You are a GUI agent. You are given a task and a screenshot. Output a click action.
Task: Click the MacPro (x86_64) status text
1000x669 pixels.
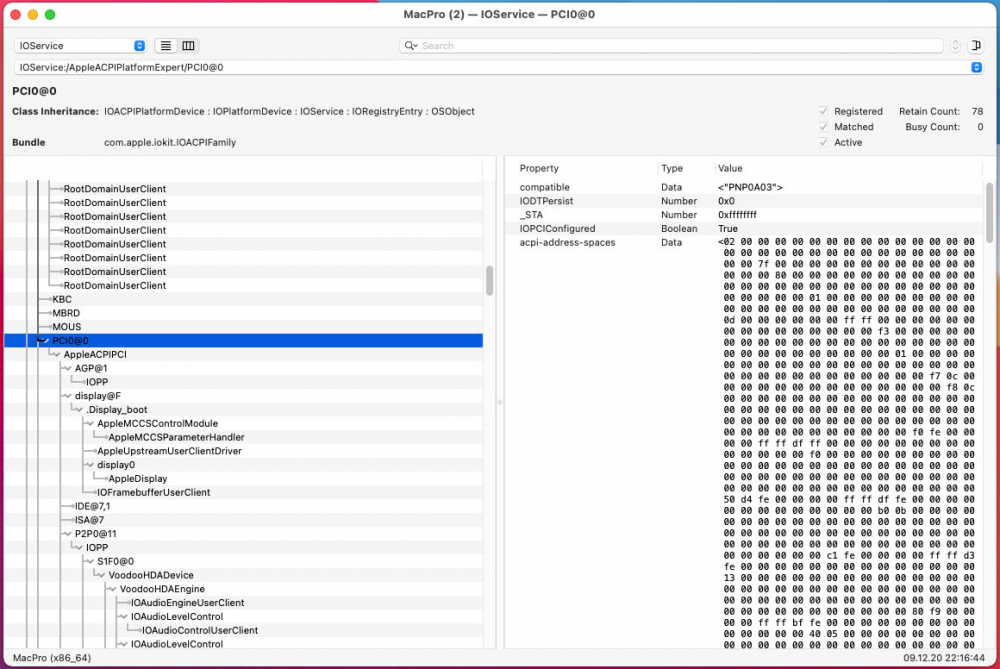pyautogui.click(x=52, y=658)
